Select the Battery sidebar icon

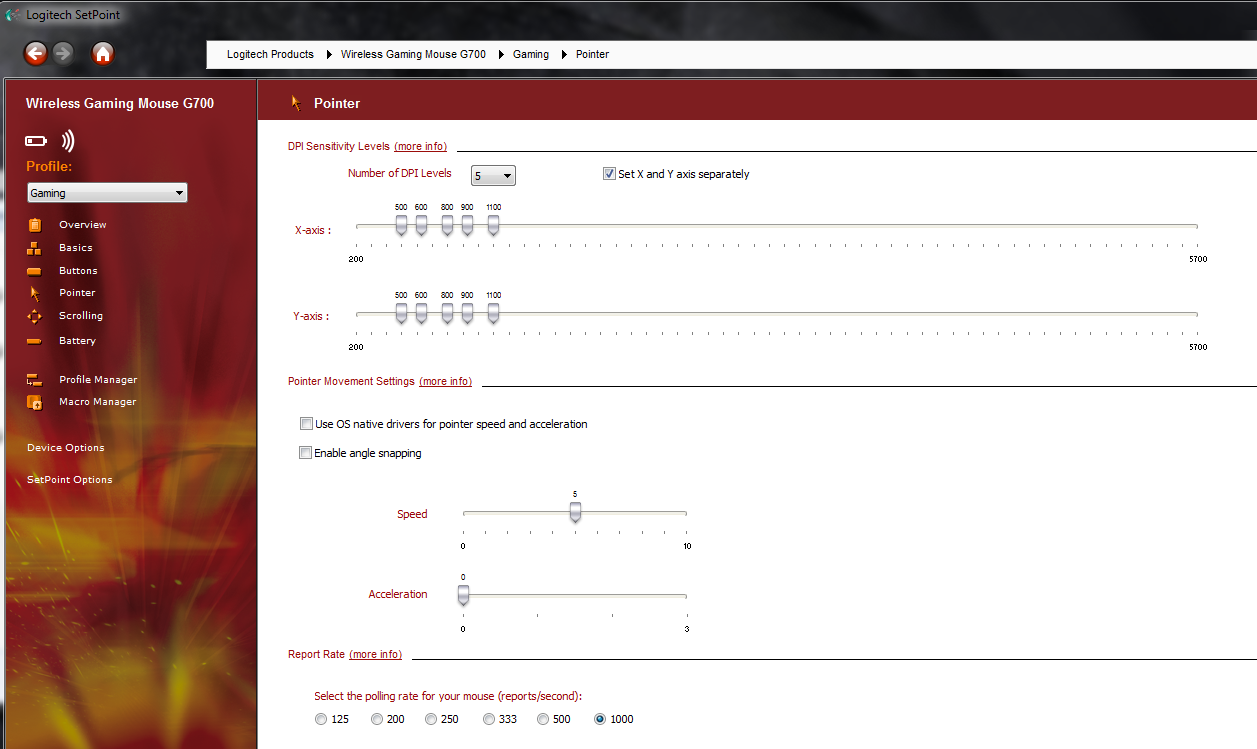[35, 341]
